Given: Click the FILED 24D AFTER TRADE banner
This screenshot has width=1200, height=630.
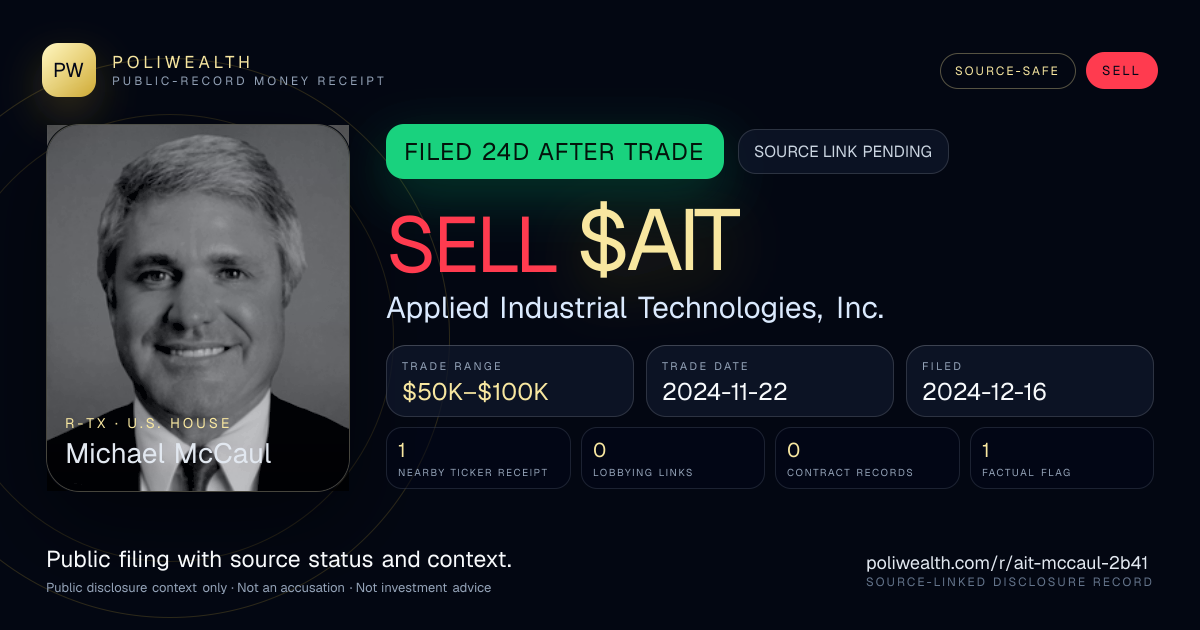Looking at the screenshot, I should (555, 152).
